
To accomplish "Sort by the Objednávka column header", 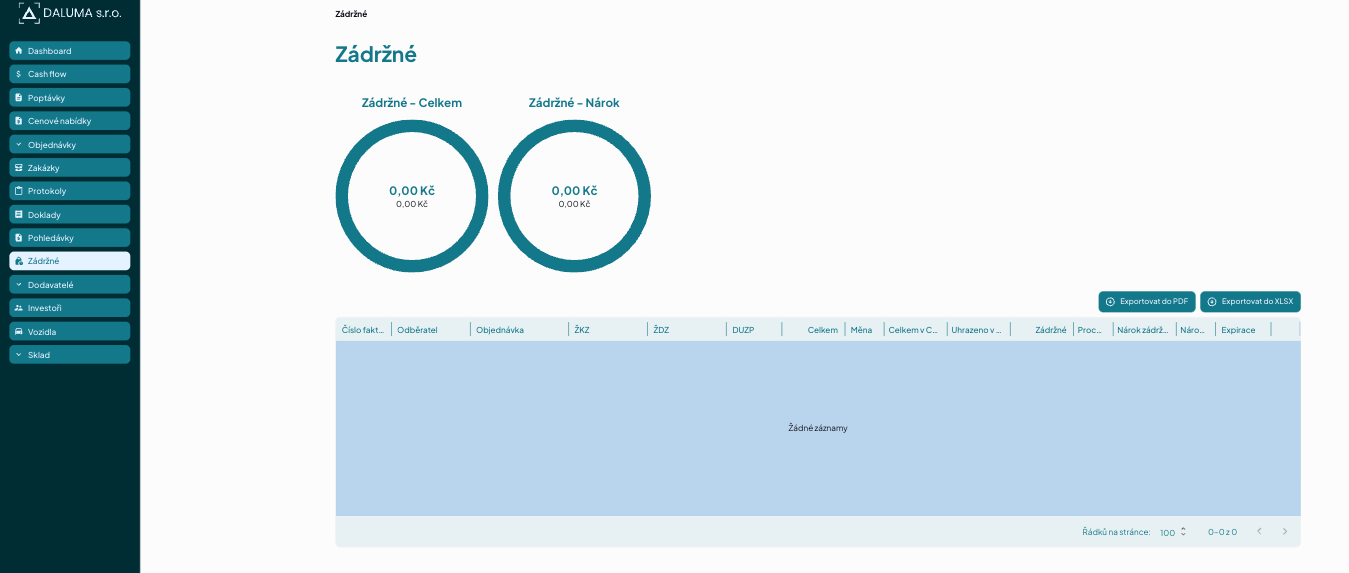I will [519, 330].
